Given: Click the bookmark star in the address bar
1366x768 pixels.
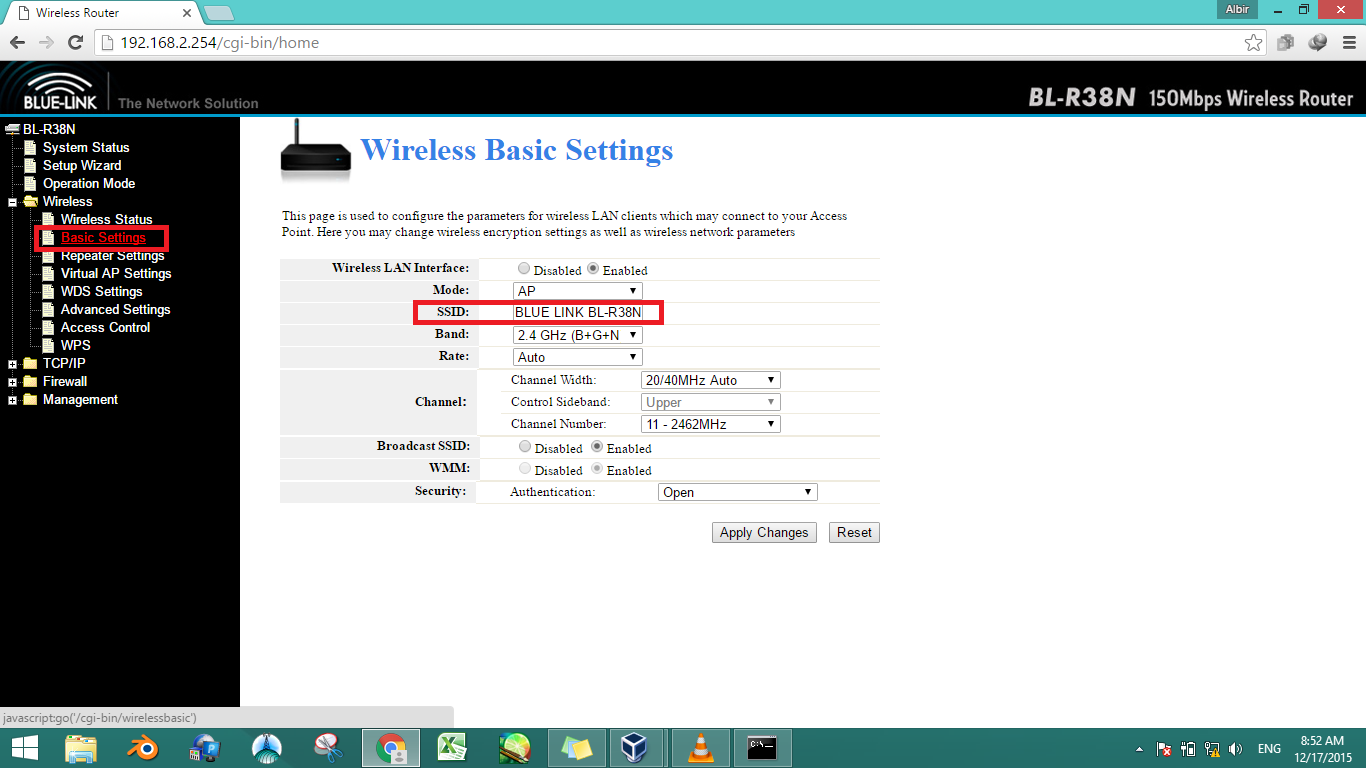Looking at the screenshot, I should pos(1253,43).
